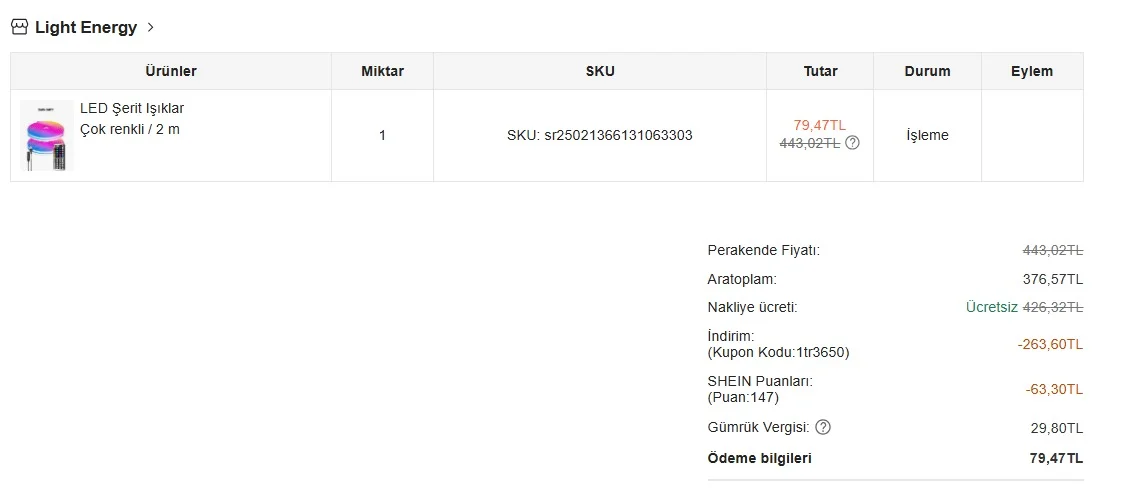Click the 79,47TL item price in table
This screenshot has height=492, width=1126.
click(x=819, y=125)
